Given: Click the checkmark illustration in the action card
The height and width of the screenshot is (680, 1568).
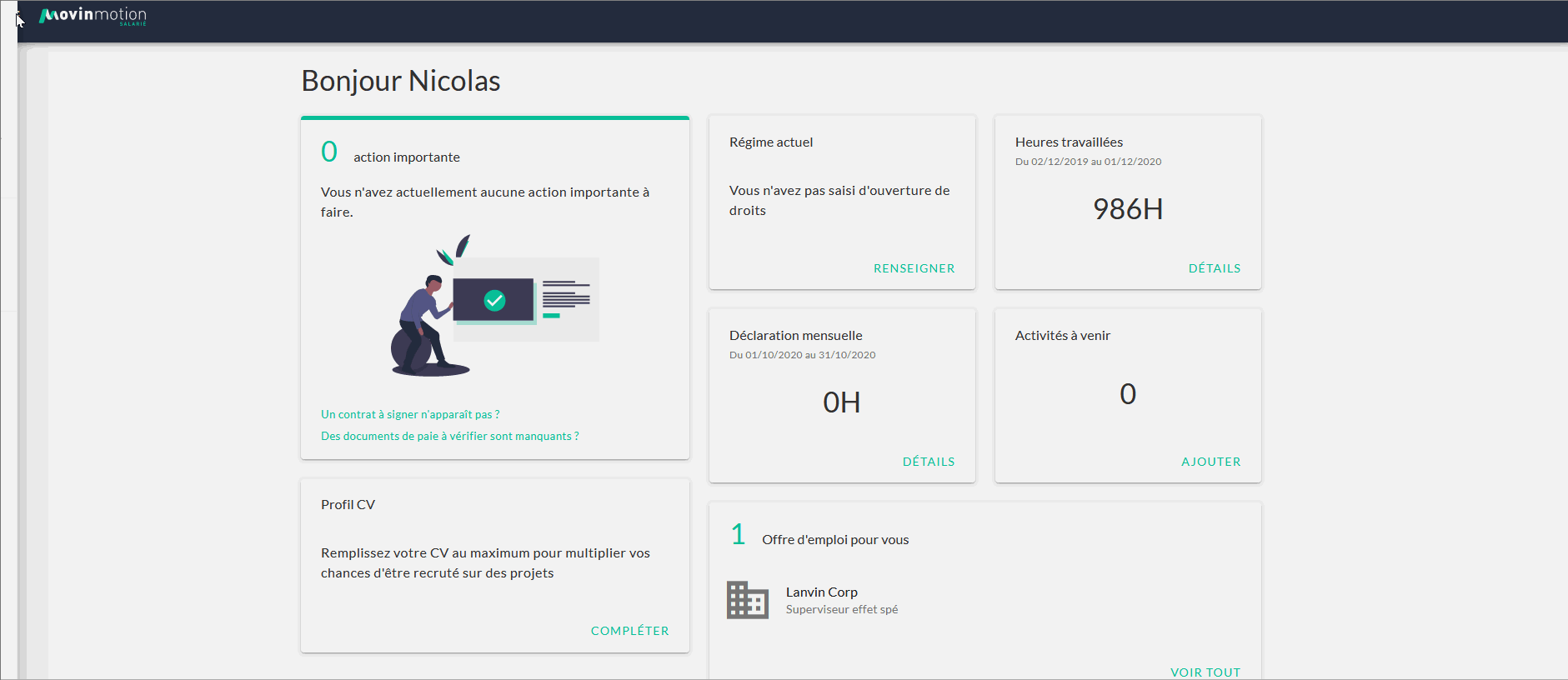Looking at the screenshot, I should click(x=494, y=300).
